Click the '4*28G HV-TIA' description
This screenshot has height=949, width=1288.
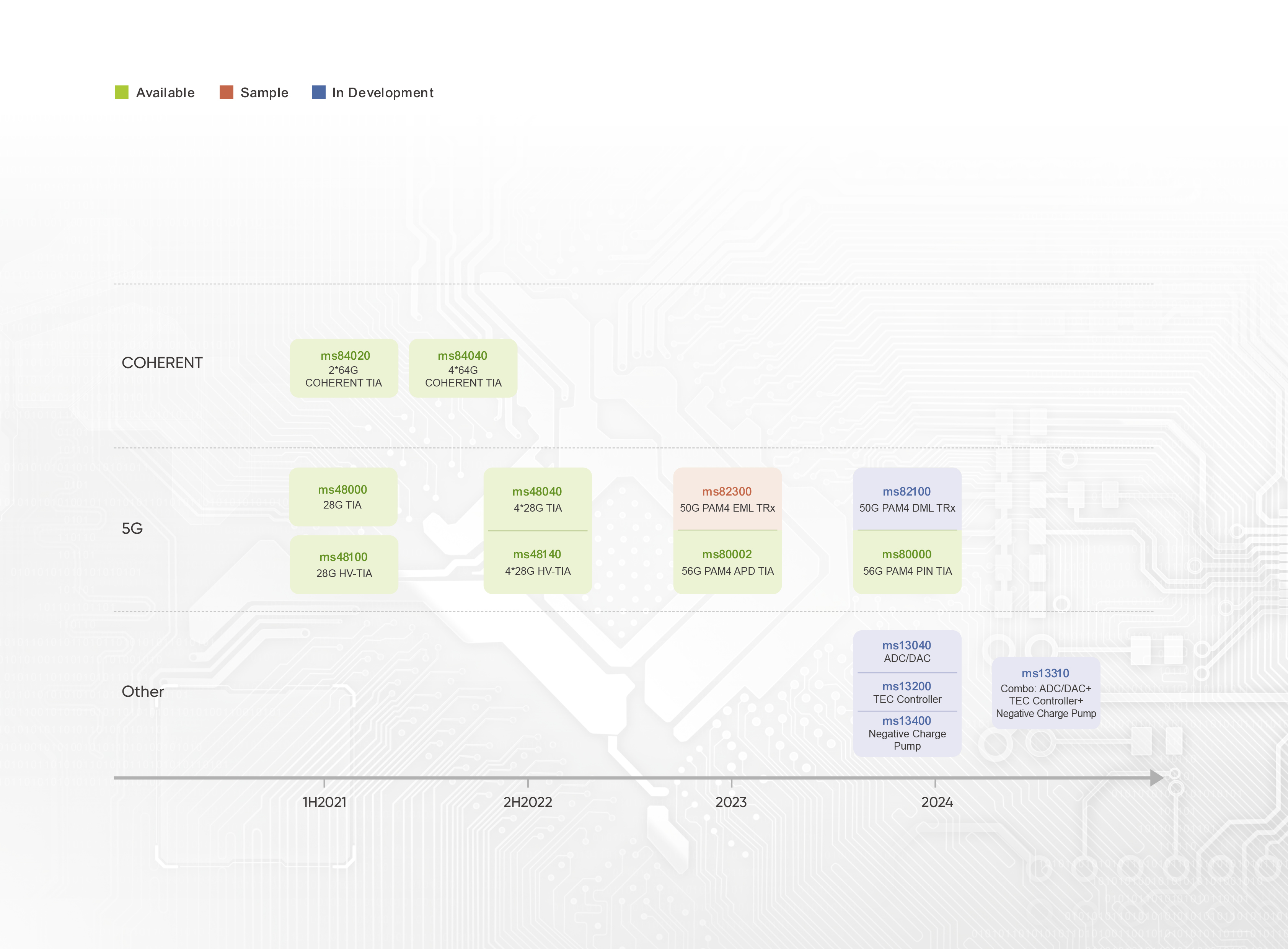[538, 571]
